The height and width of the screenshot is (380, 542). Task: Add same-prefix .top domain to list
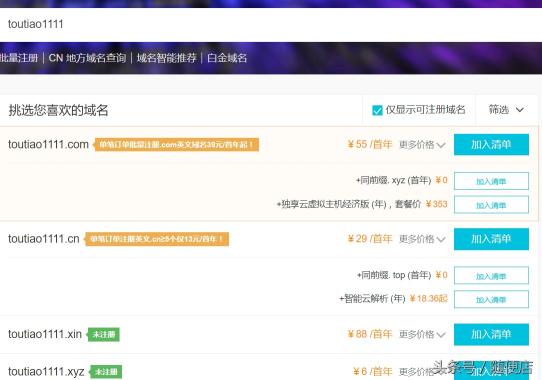click(x=491, y=276)
